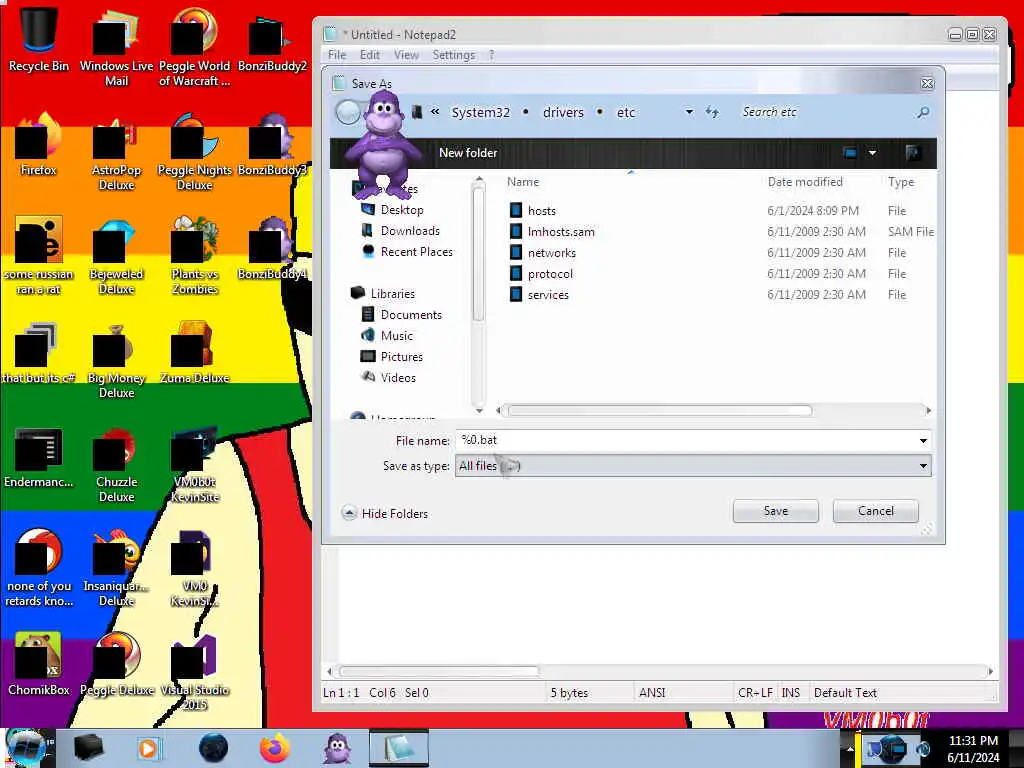This screenshot has width=1024, height=768.
Task: Open the ? help menu in Notepad2
Action: point(492,55)
